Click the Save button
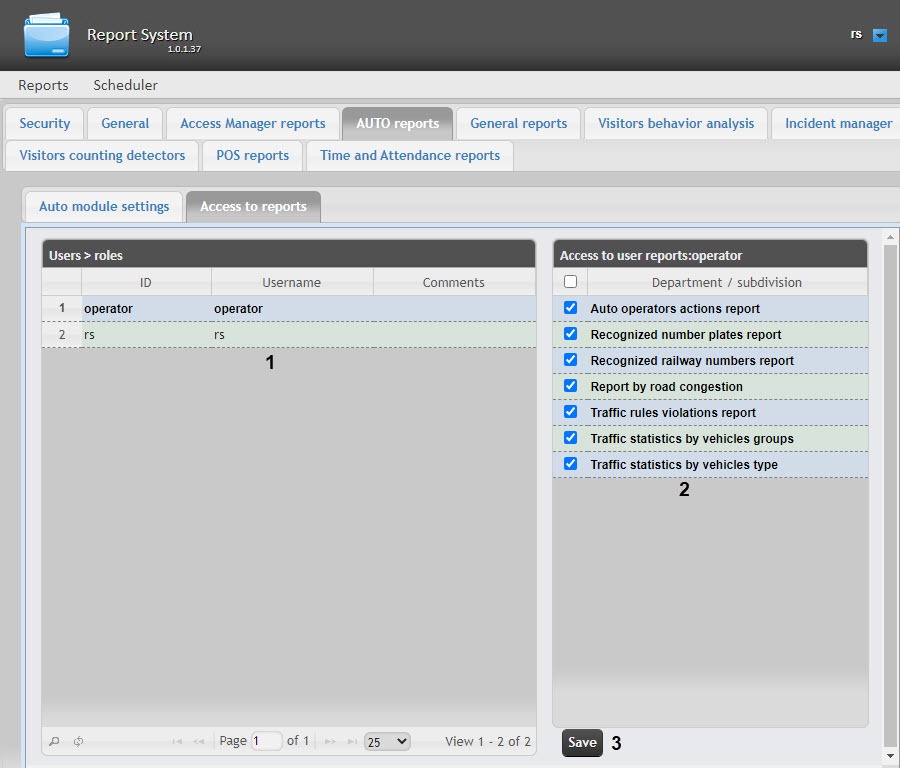This screenshot has height=768, width=900. click(x=582, y=743)
